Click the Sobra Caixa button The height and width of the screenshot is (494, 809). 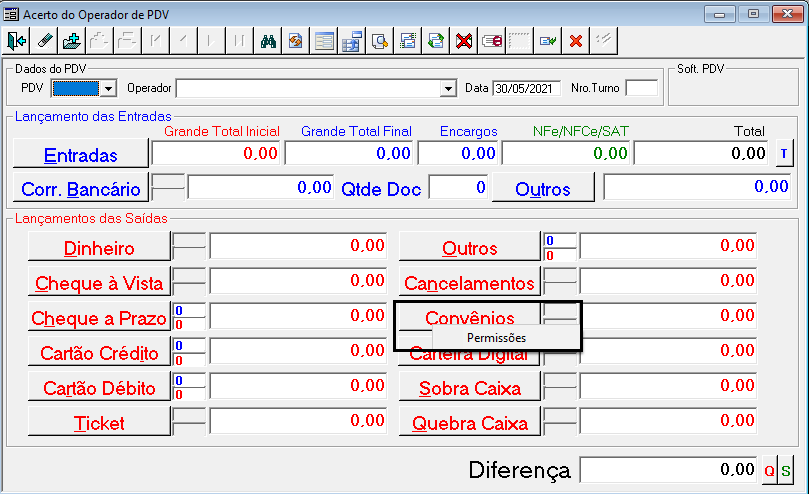coord(470,387)
